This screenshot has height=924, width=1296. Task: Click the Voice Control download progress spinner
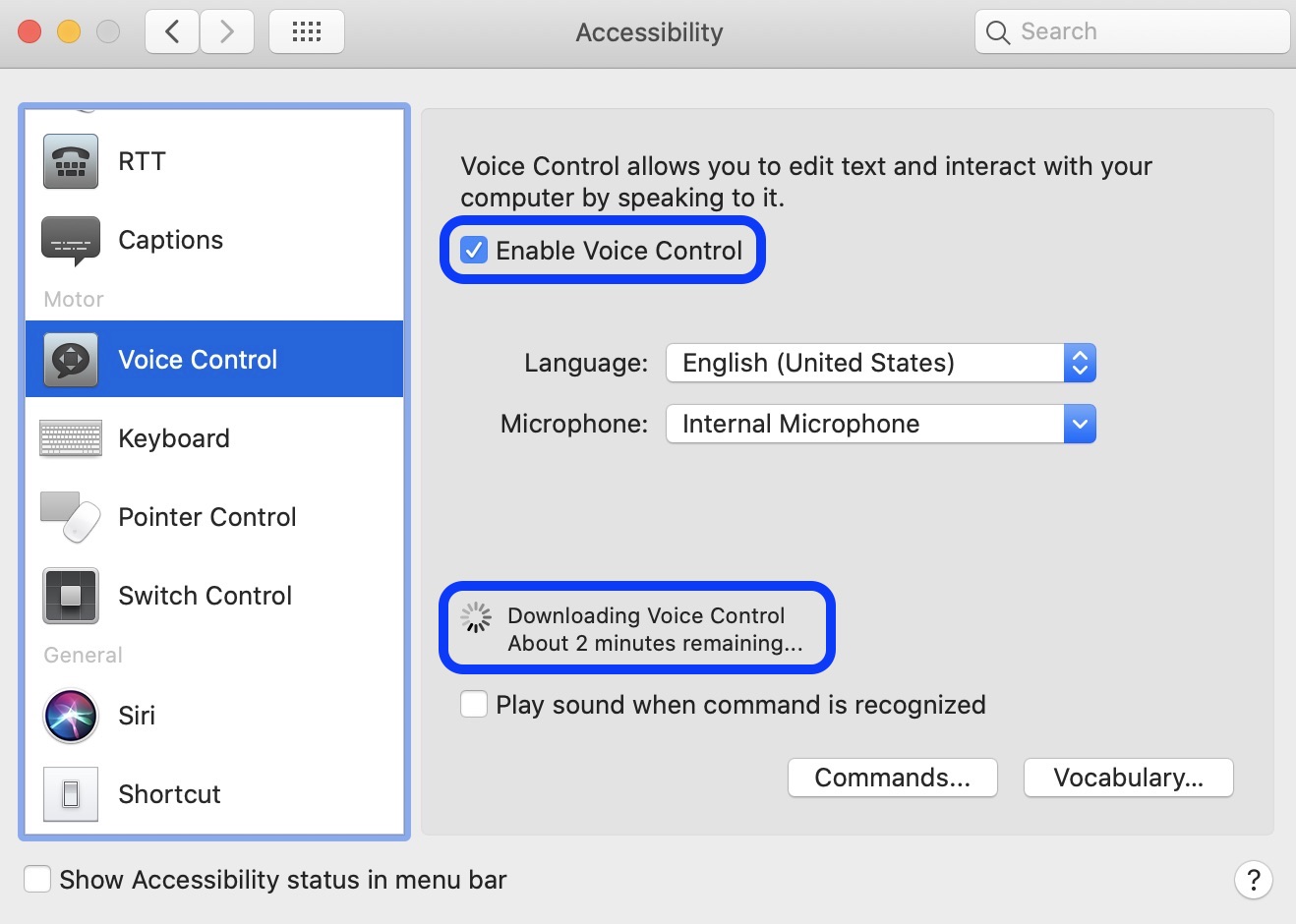(475, 617)
